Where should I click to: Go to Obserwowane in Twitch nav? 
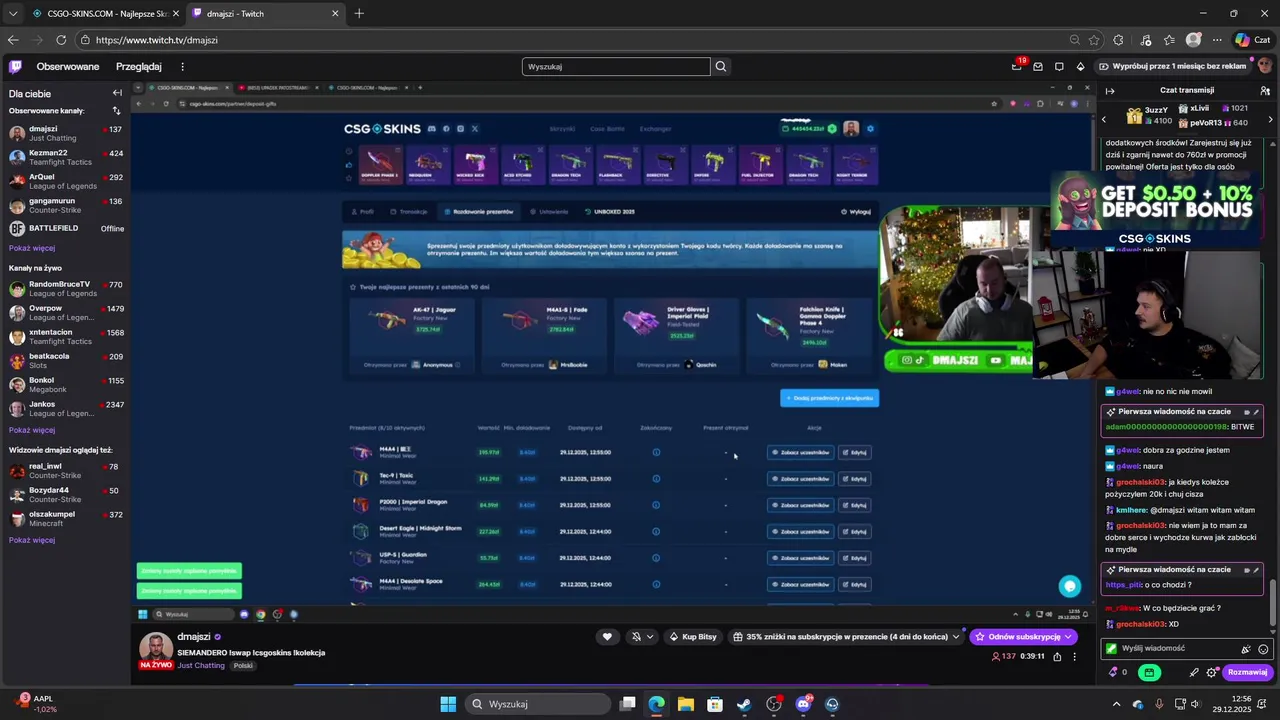68,67
